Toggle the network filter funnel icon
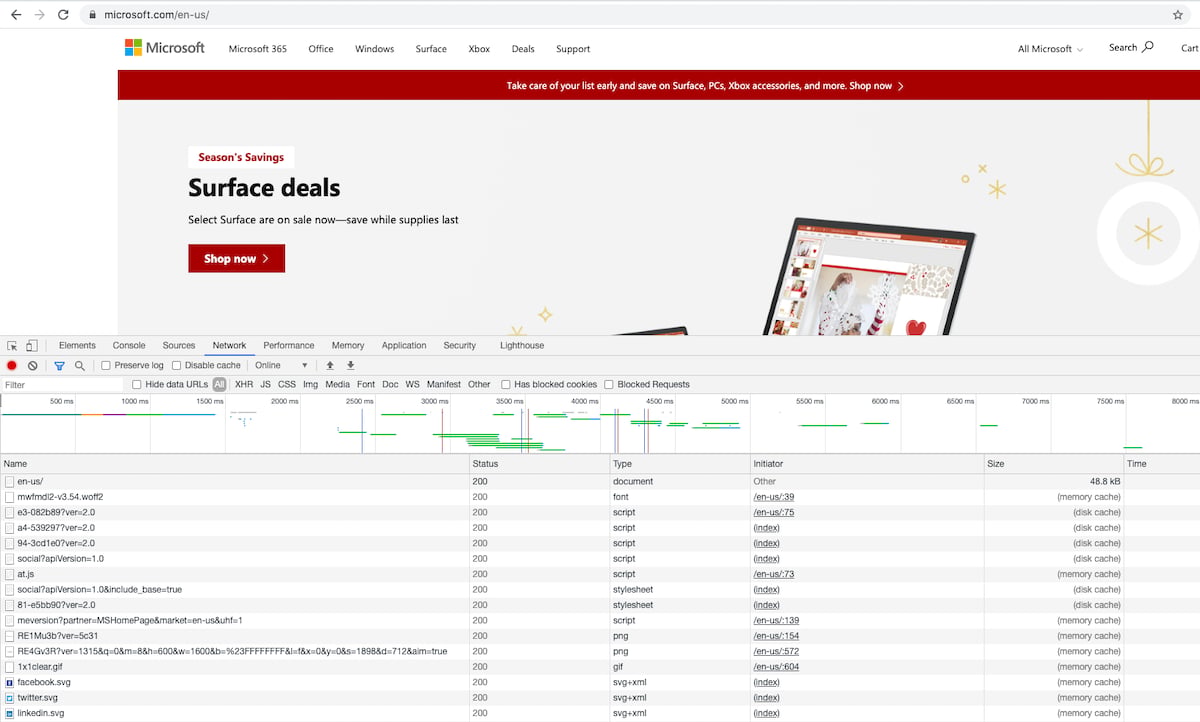The width and height of the screenshot is (1200, 722). pos(59,366)
